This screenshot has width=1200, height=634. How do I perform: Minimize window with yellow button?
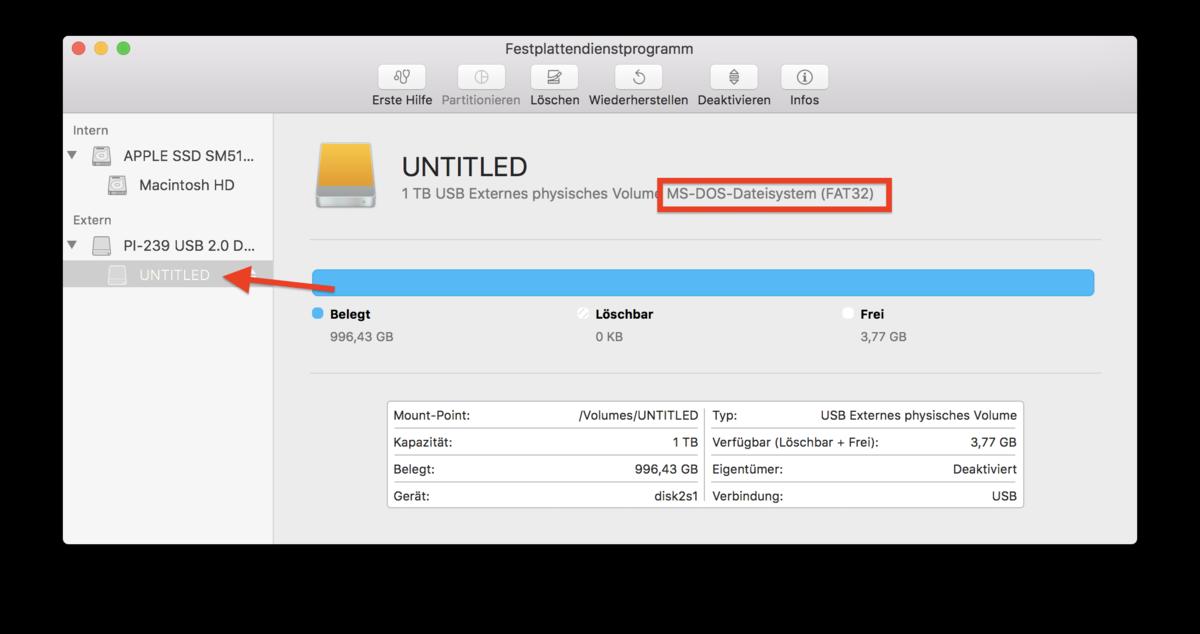click(101, 48)
